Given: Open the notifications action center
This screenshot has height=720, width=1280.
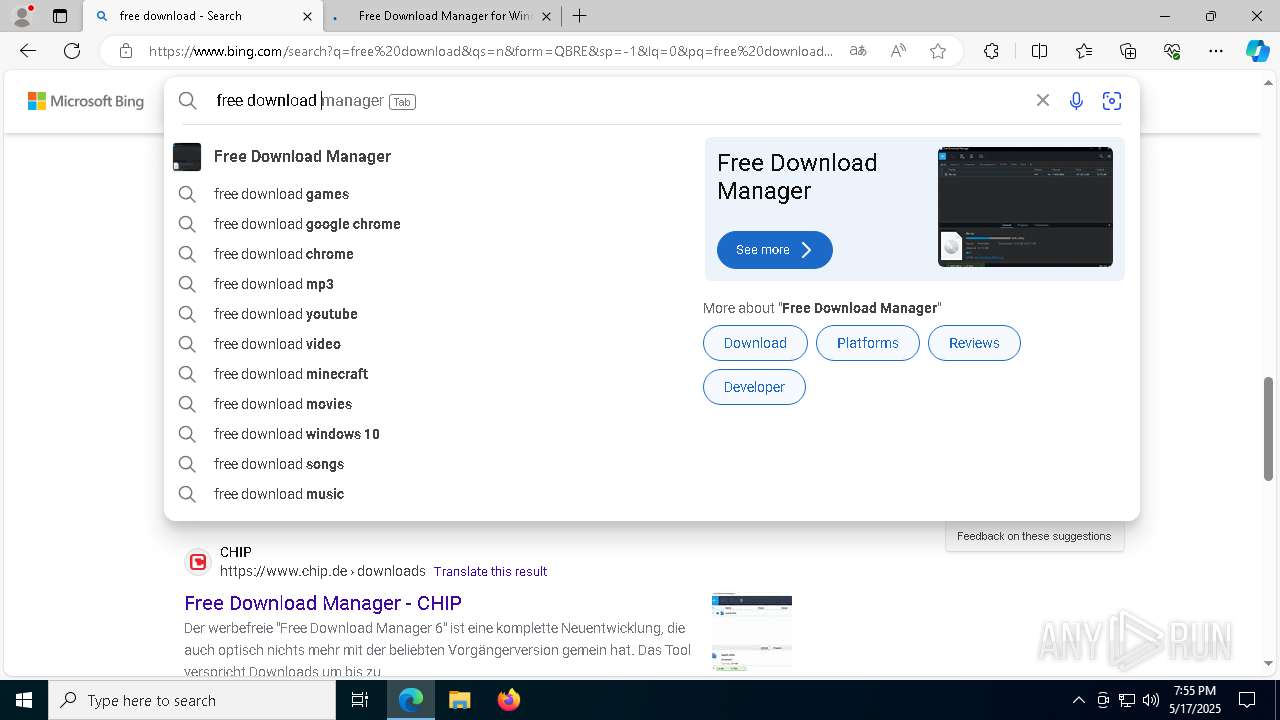Looking at the screenshot, I should tap(1247, 700).
